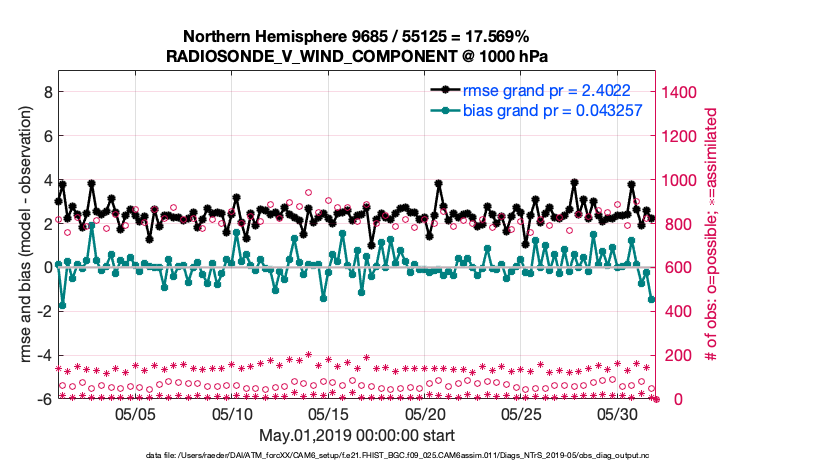
Task: Click the 05/05 x-axis tick label
Action: (x=136, y=413)
